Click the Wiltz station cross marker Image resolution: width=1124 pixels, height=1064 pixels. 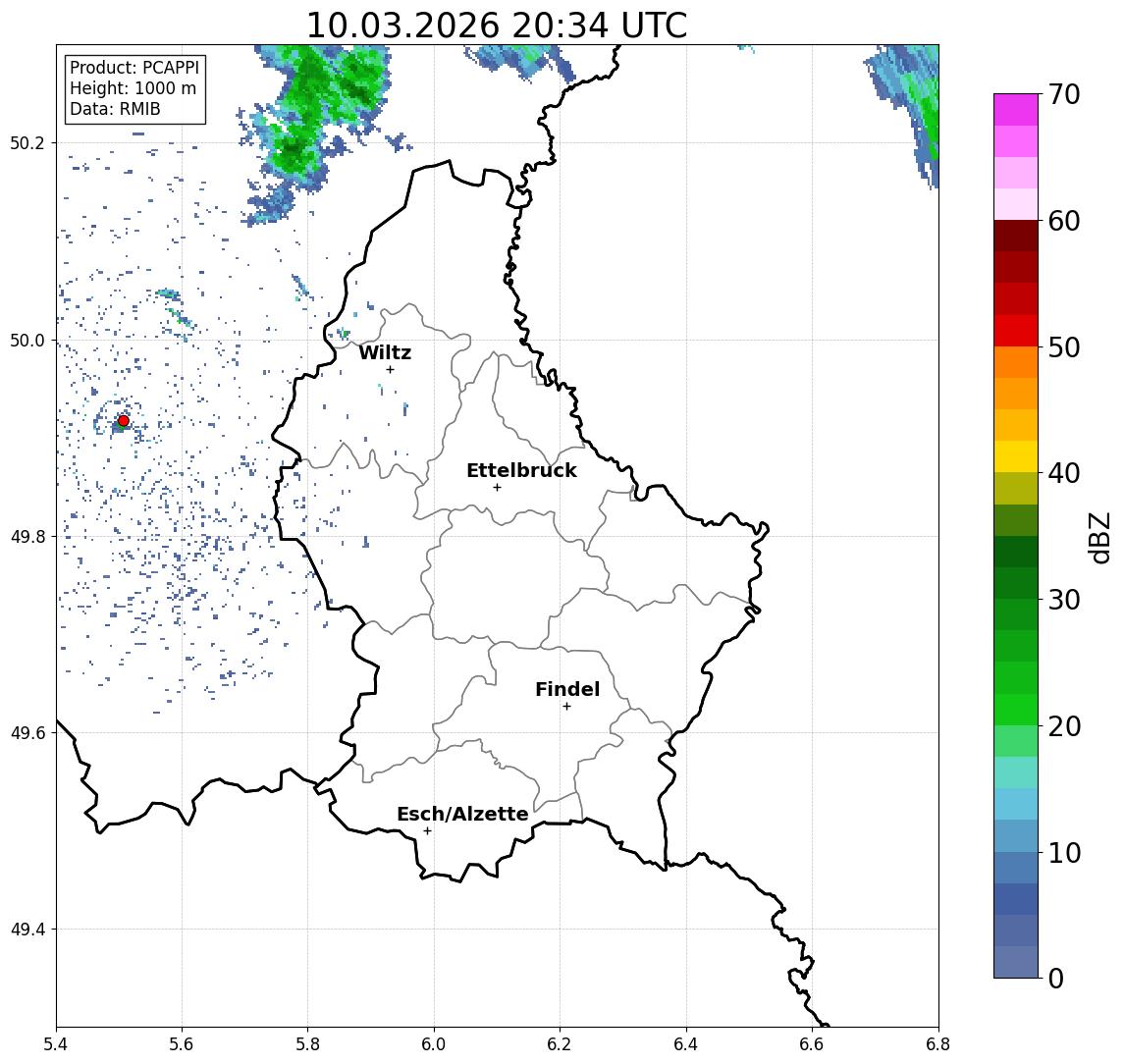[x=390, y=369]
